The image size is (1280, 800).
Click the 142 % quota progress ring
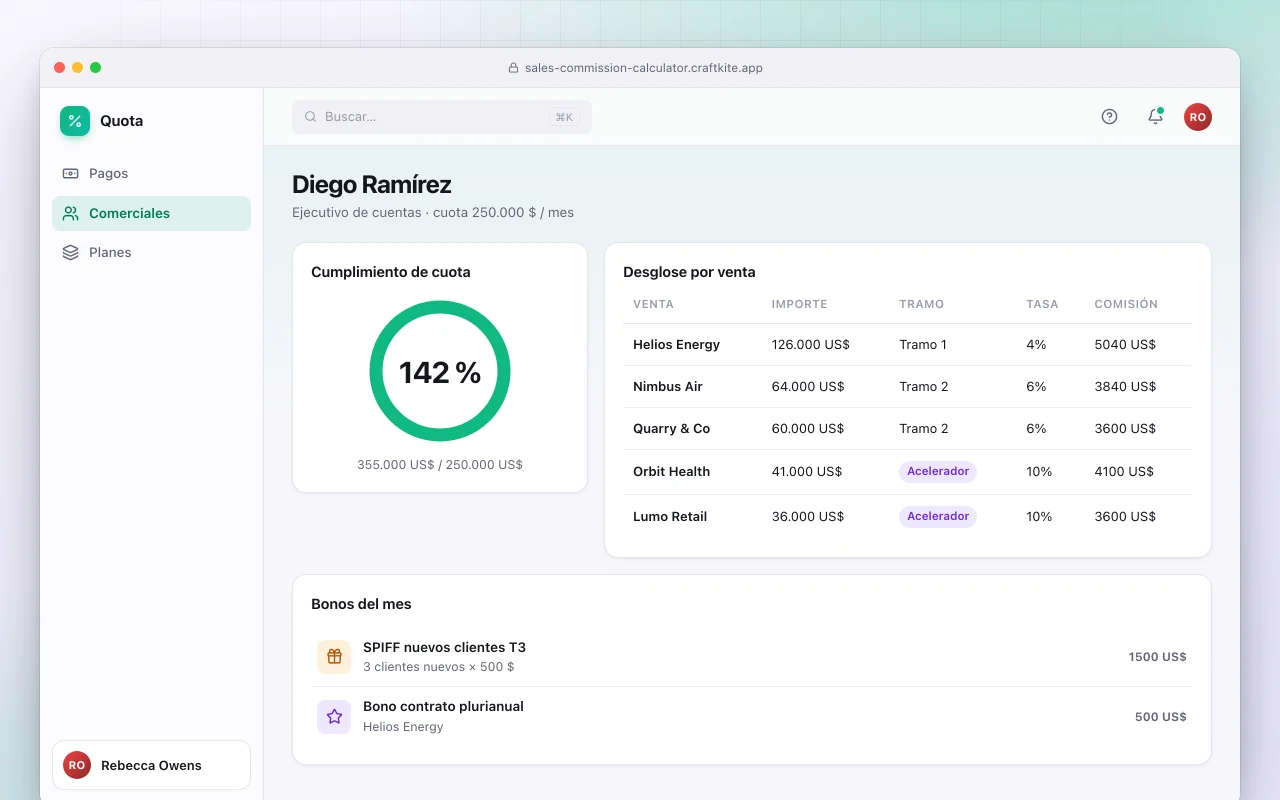click(440, 371)
